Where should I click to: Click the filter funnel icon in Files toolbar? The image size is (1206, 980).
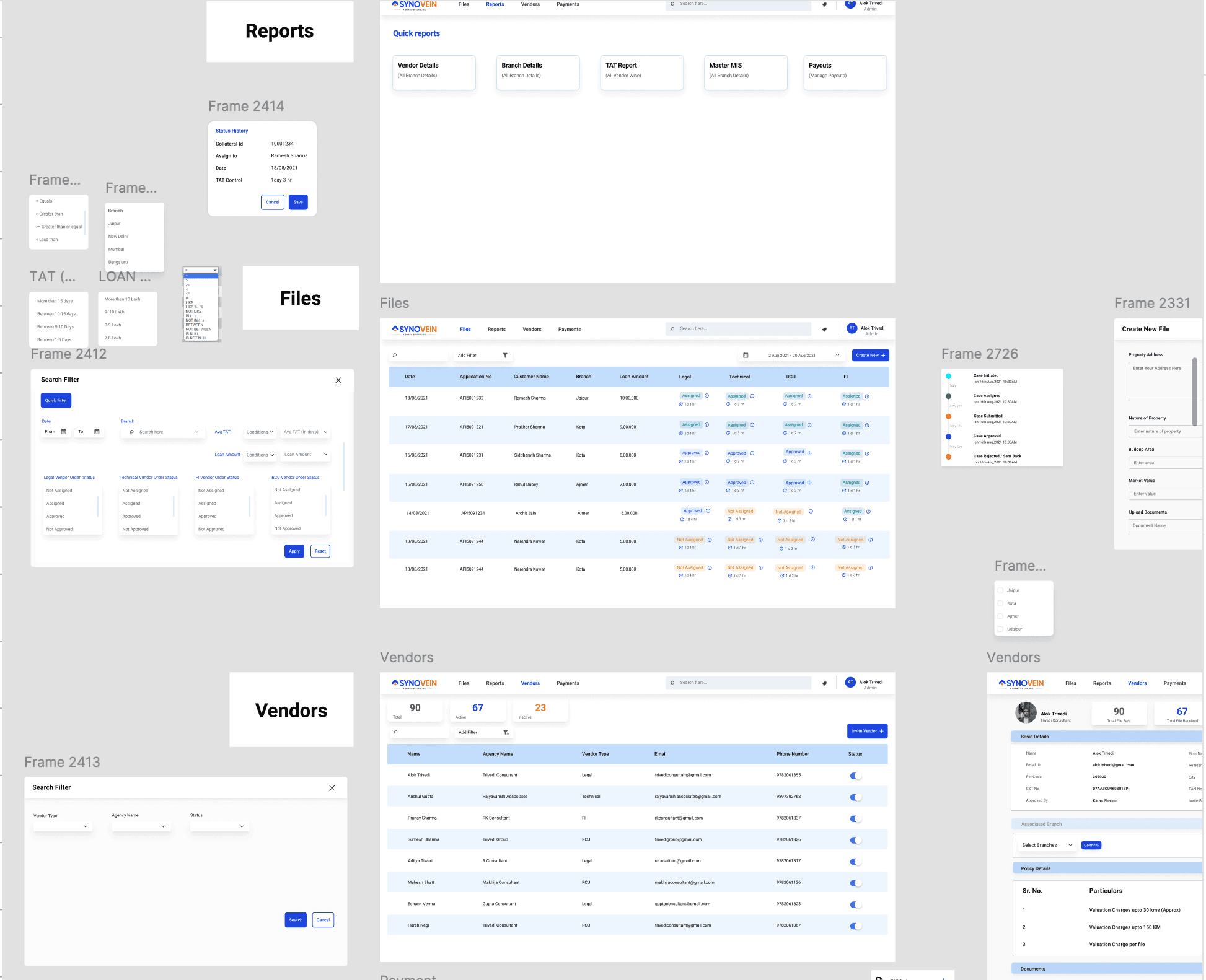[505, 356]
